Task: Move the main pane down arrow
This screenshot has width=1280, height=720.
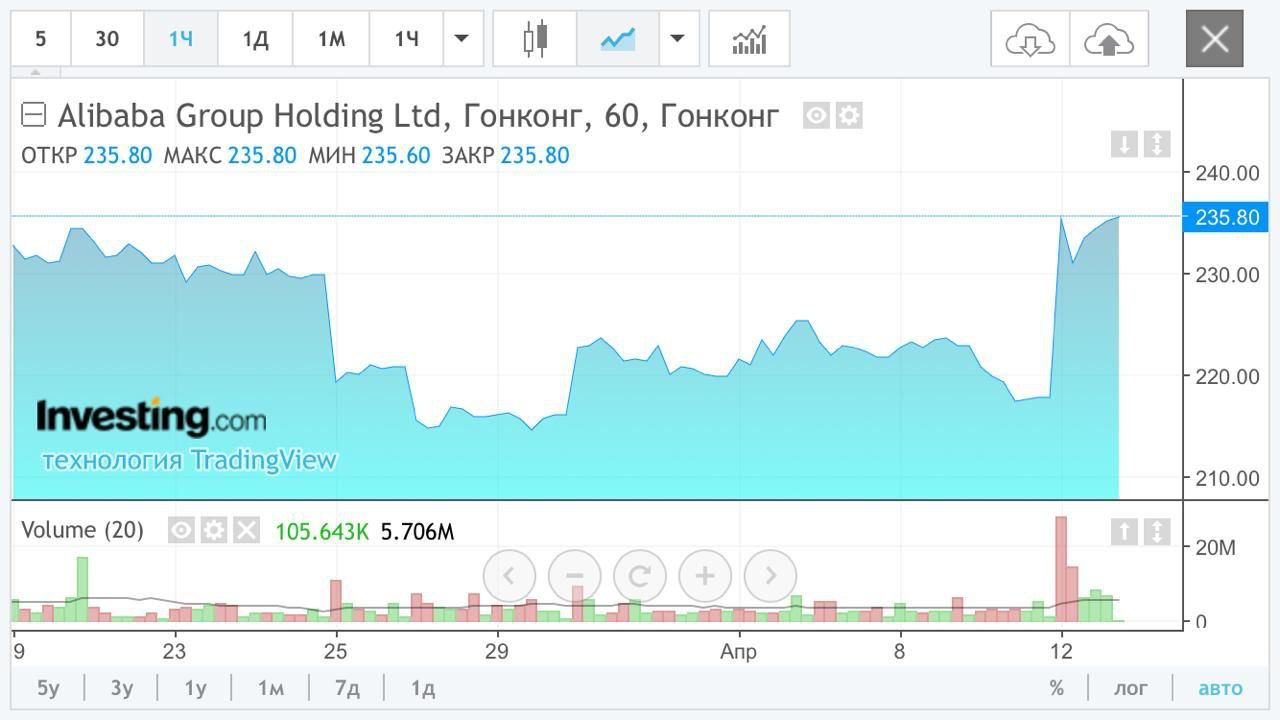Action: pyautogui.click(x=1124, y=144)
